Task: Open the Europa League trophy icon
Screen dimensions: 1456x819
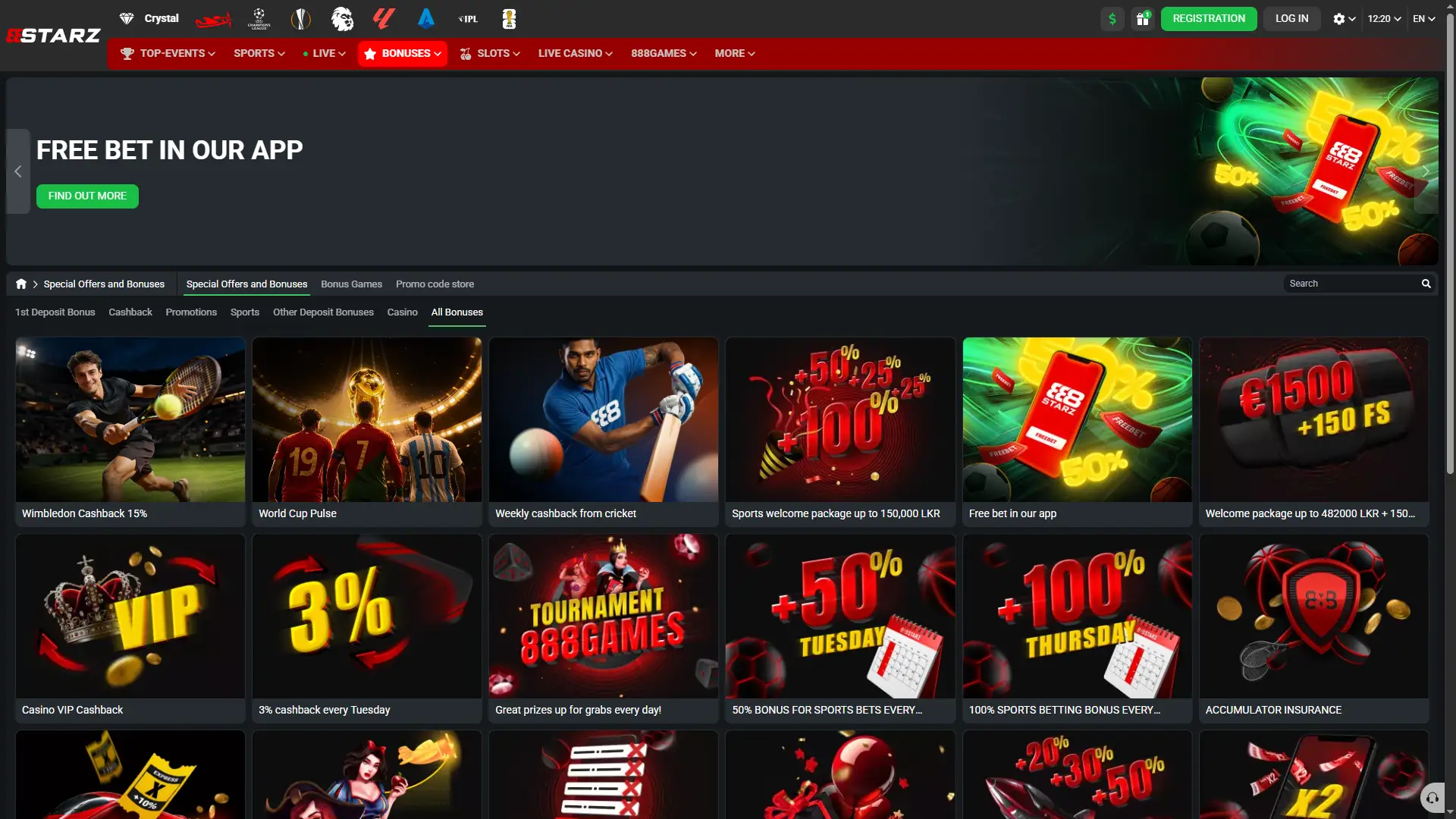Action: coord(301,19)
